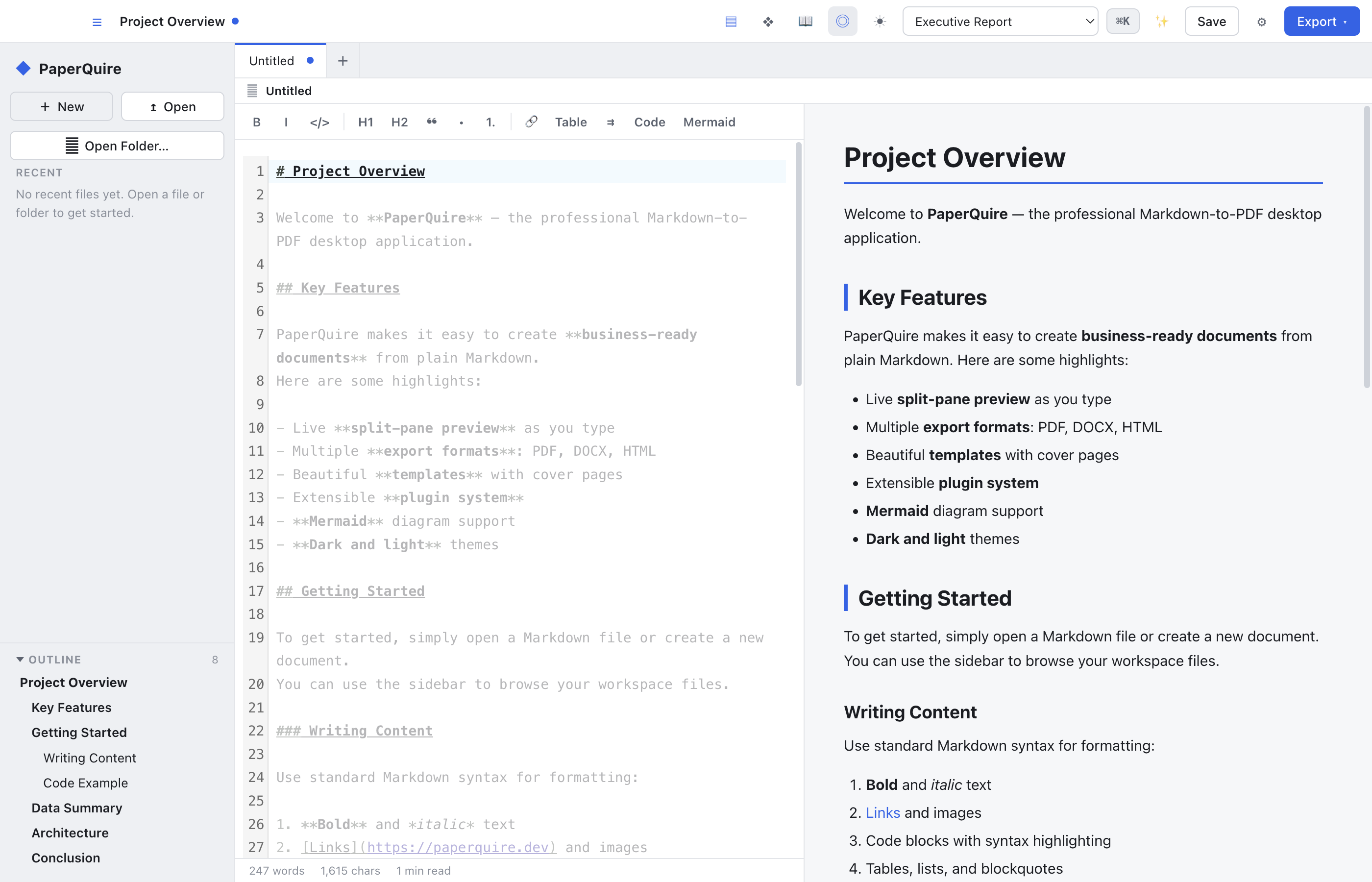This screenshot has width=1372, height=882.
Task: Create a new document with New button
Action: 61,106
